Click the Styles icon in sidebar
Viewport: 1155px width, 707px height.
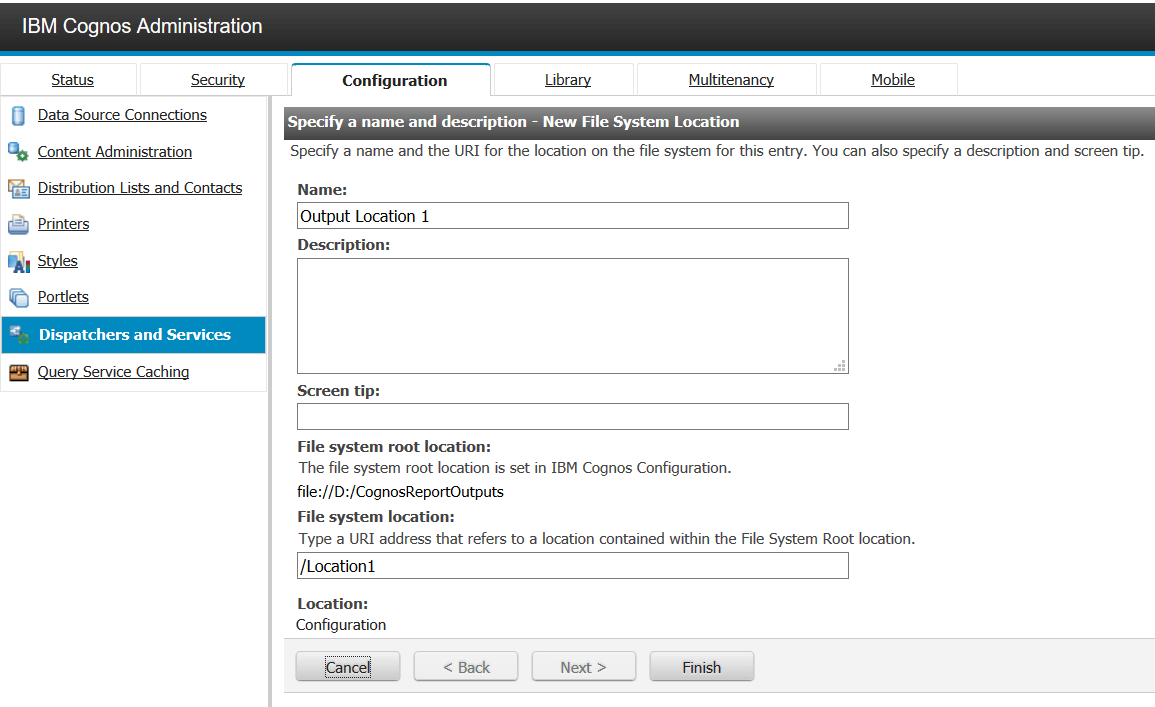18,261
